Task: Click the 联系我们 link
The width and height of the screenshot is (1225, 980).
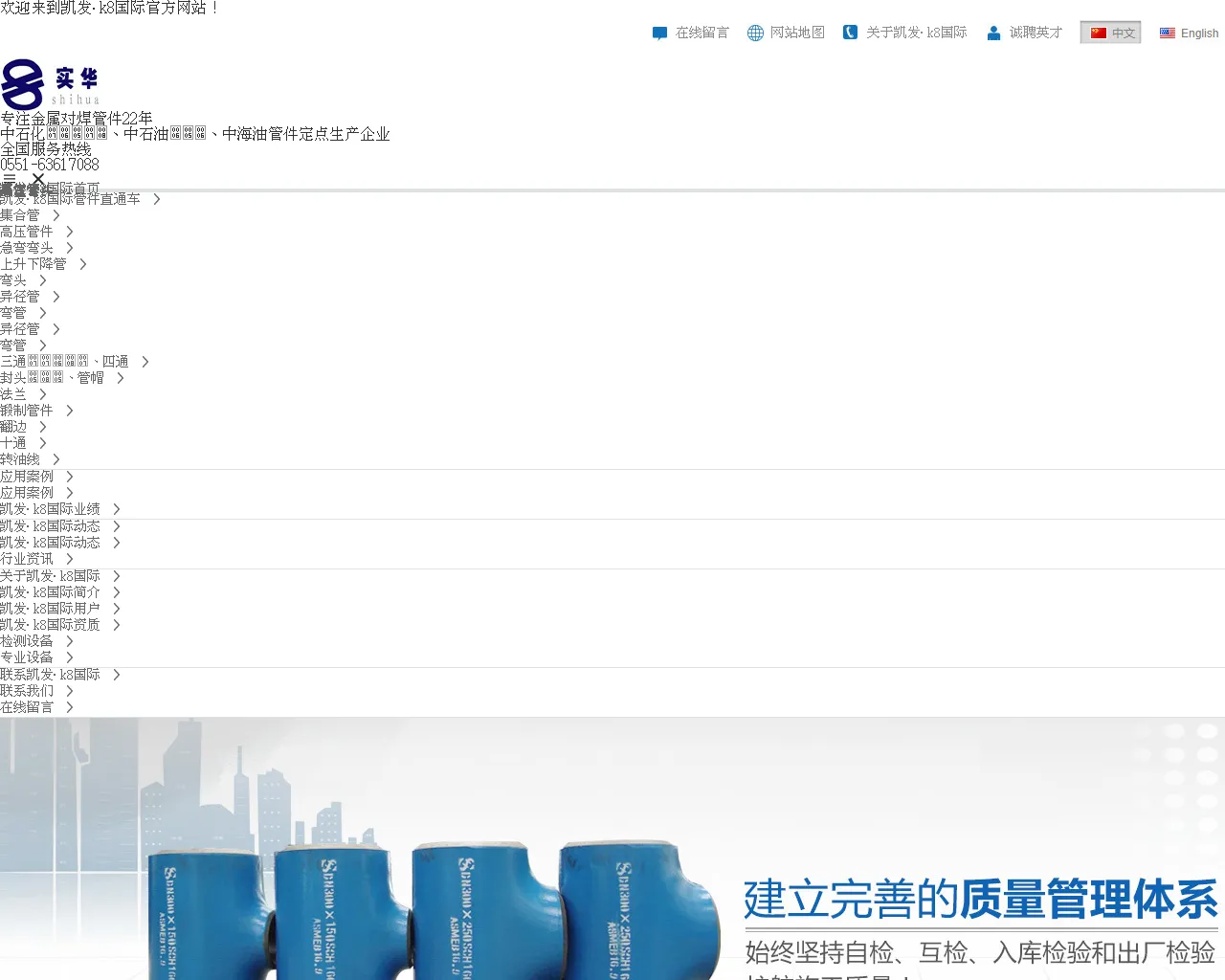Action: click(28, 690)
